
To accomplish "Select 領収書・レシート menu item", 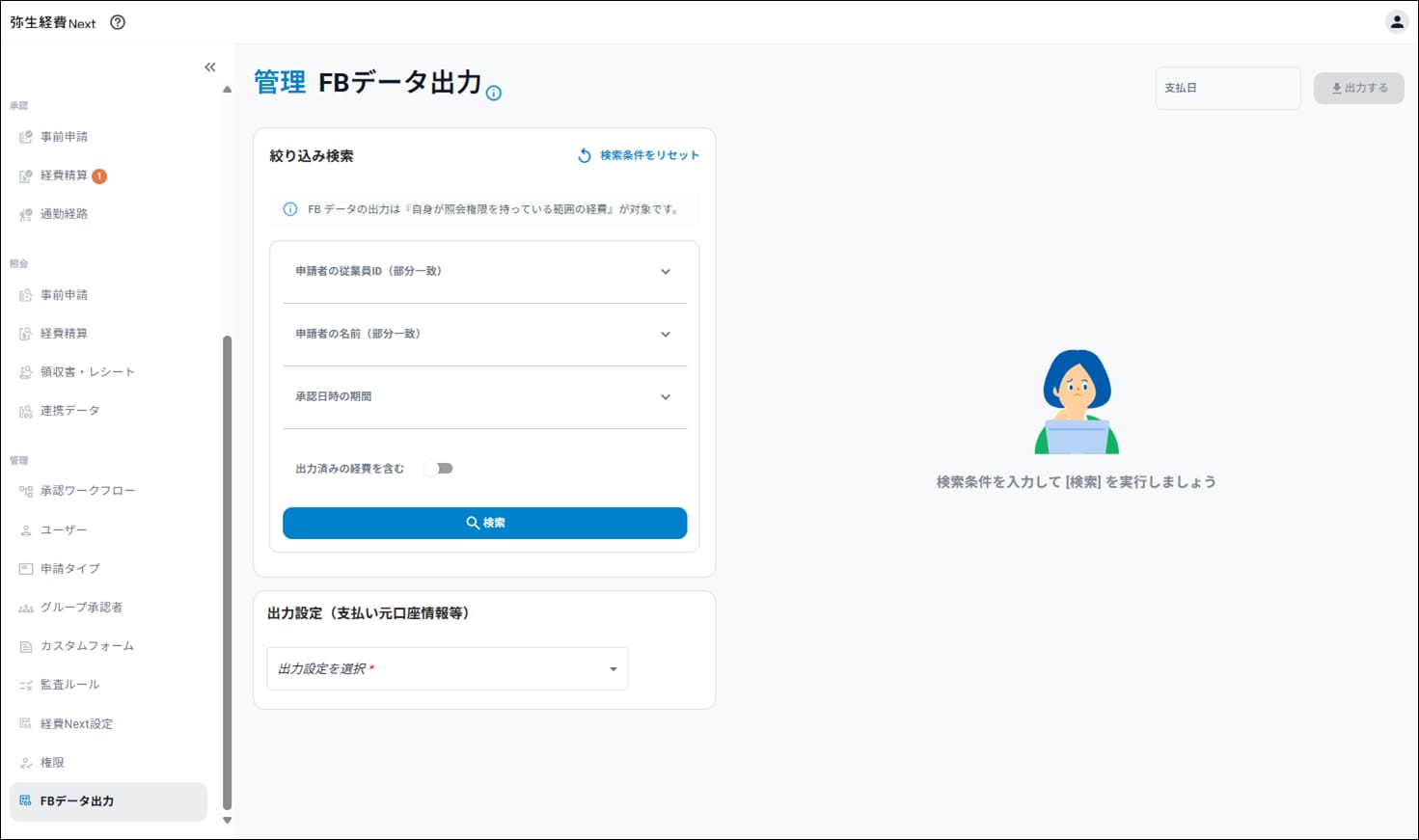I will tap(87, 372).
